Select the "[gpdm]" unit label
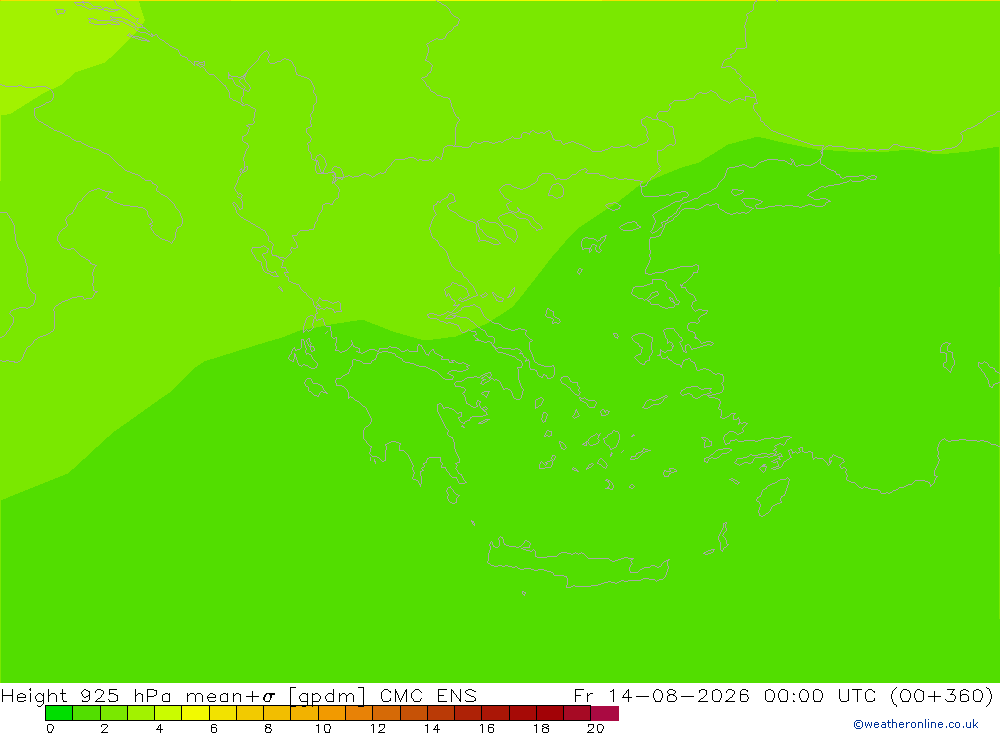 click(327, 696)
